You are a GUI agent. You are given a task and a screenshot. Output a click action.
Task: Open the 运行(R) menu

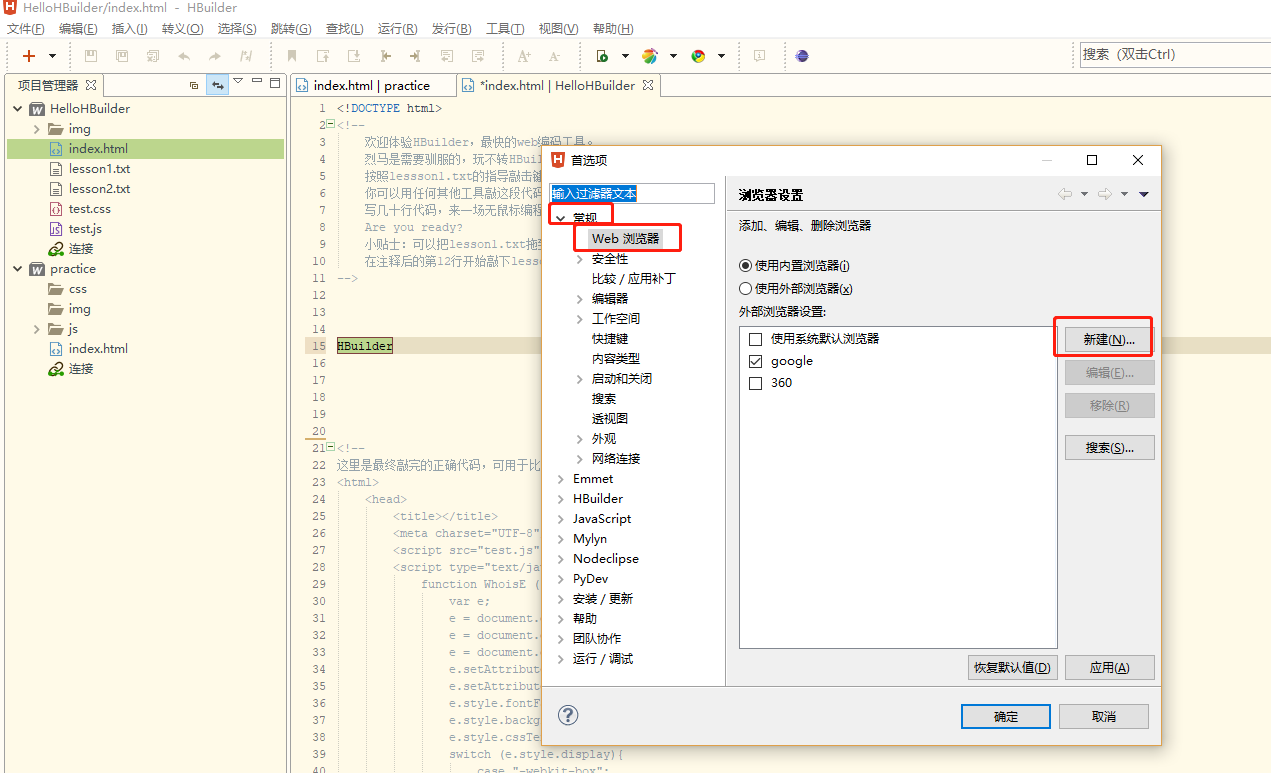click(397, 29)
